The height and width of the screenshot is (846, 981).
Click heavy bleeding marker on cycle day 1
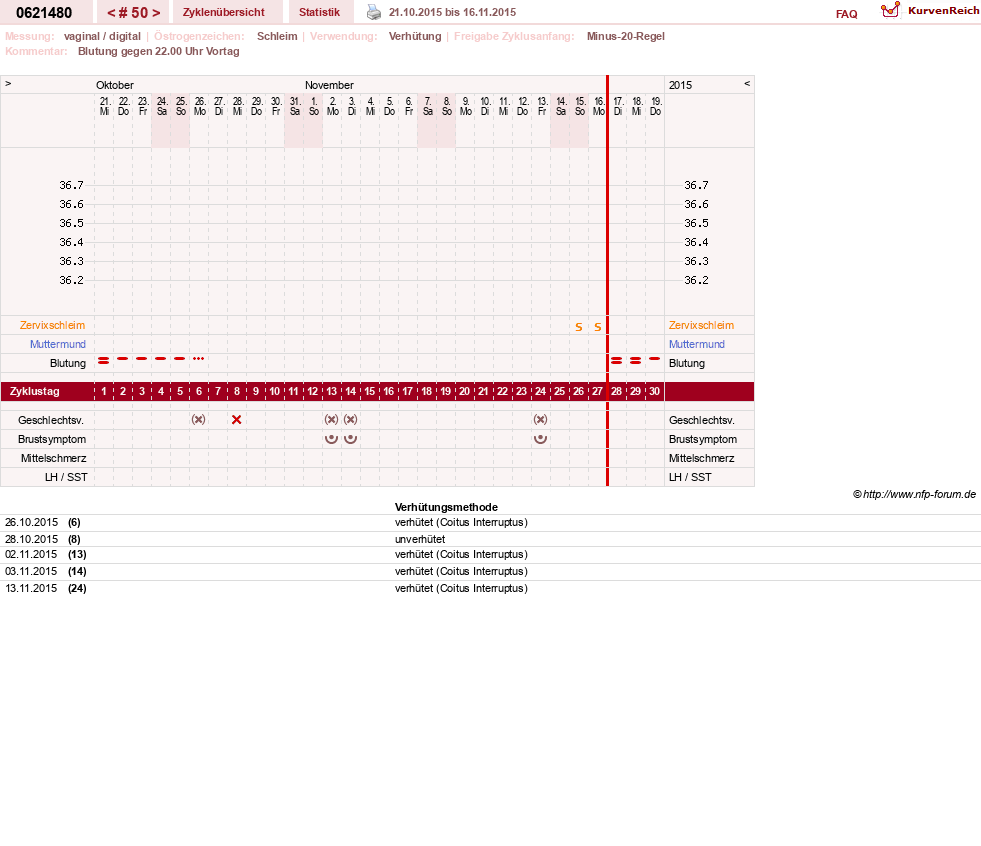pos(104,360)
